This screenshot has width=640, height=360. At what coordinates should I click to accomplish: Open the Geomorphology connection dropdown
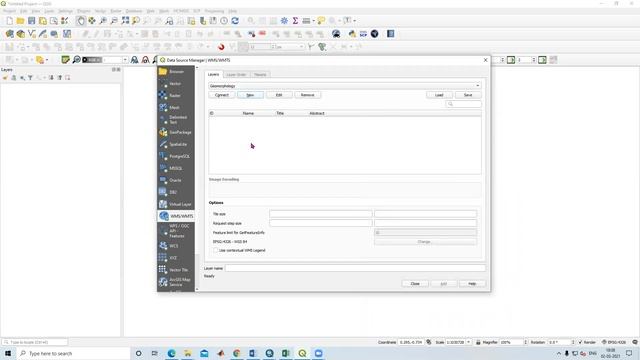(344, 86)
